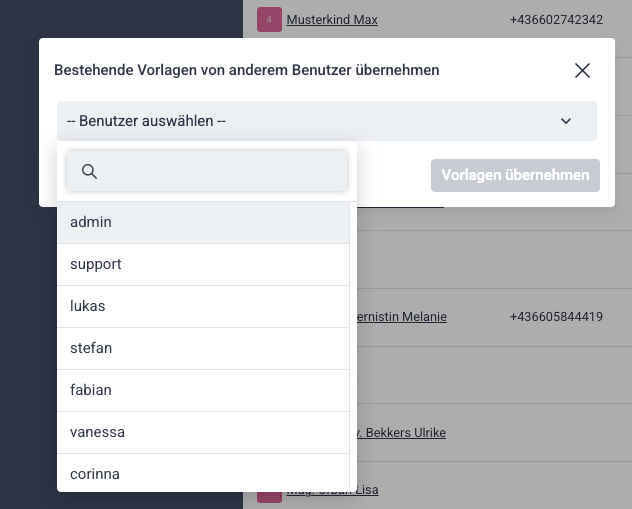Click phone number +436605844419
This screenshot has height=509, width=632.
[556, 317]
